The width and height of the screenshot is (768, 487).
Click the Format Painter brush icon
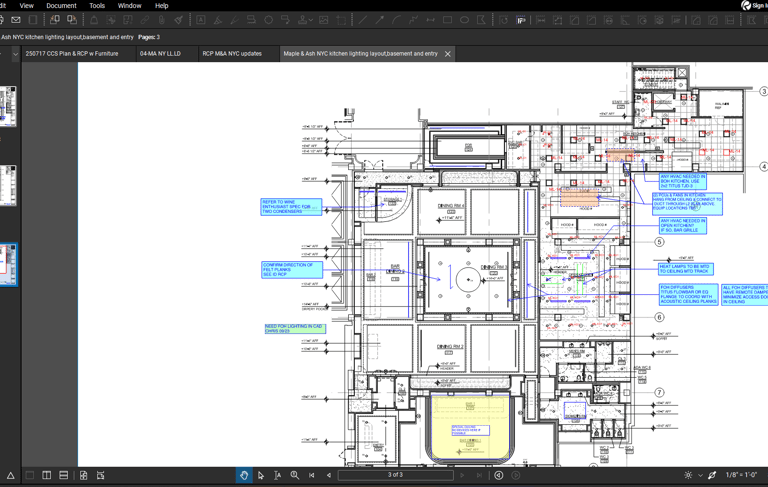[179, 20]
